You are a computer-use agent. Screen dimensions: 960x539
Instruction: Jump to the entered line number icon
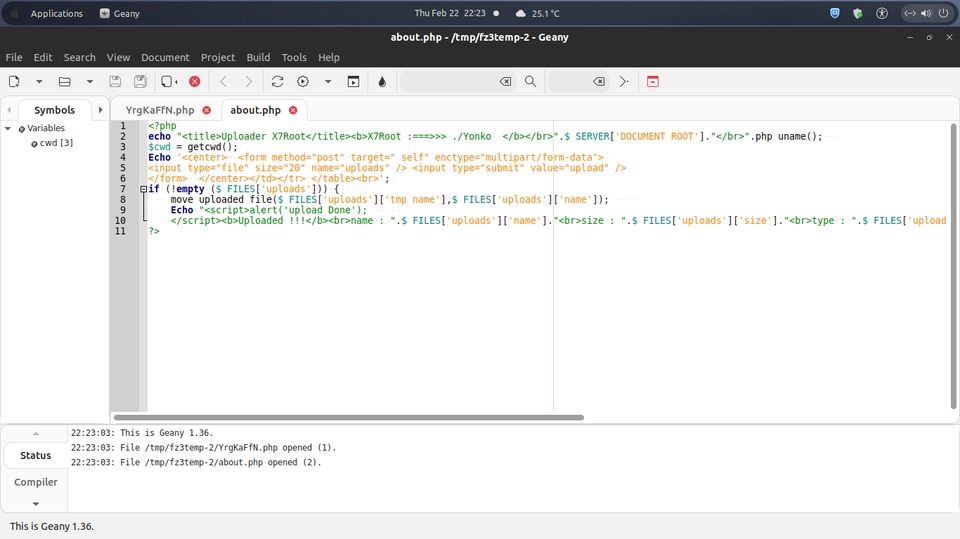(x=623, y=81)
